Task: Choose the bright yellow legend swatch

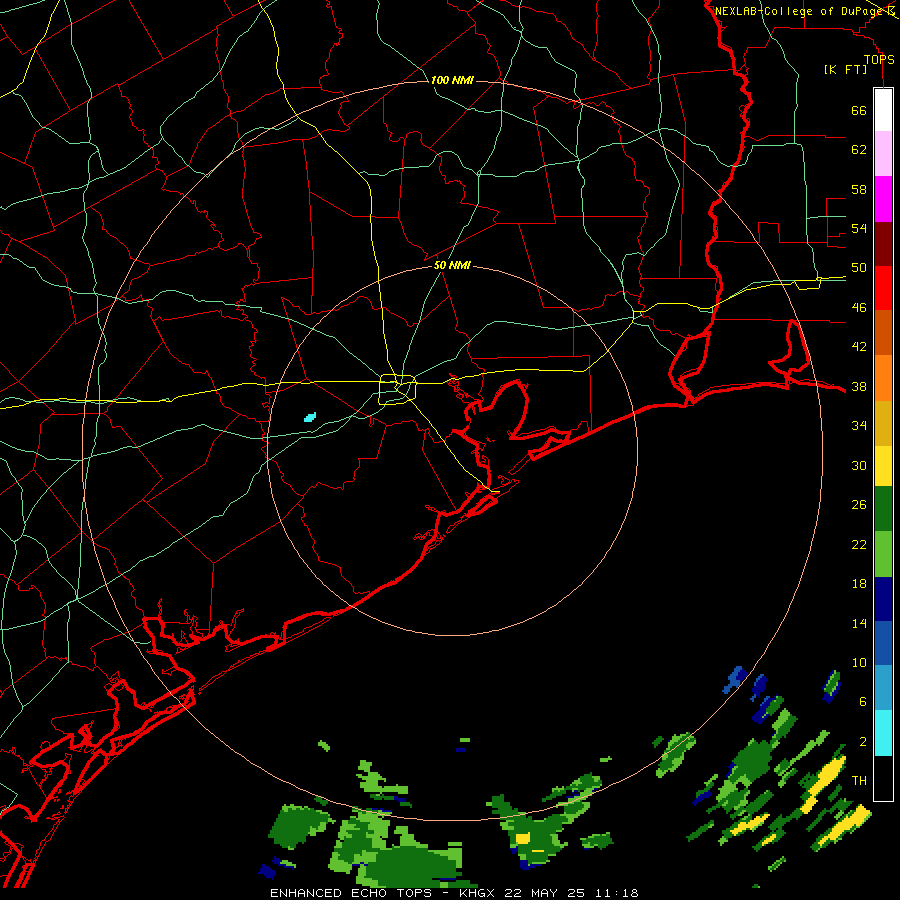Action: (883, 466)
